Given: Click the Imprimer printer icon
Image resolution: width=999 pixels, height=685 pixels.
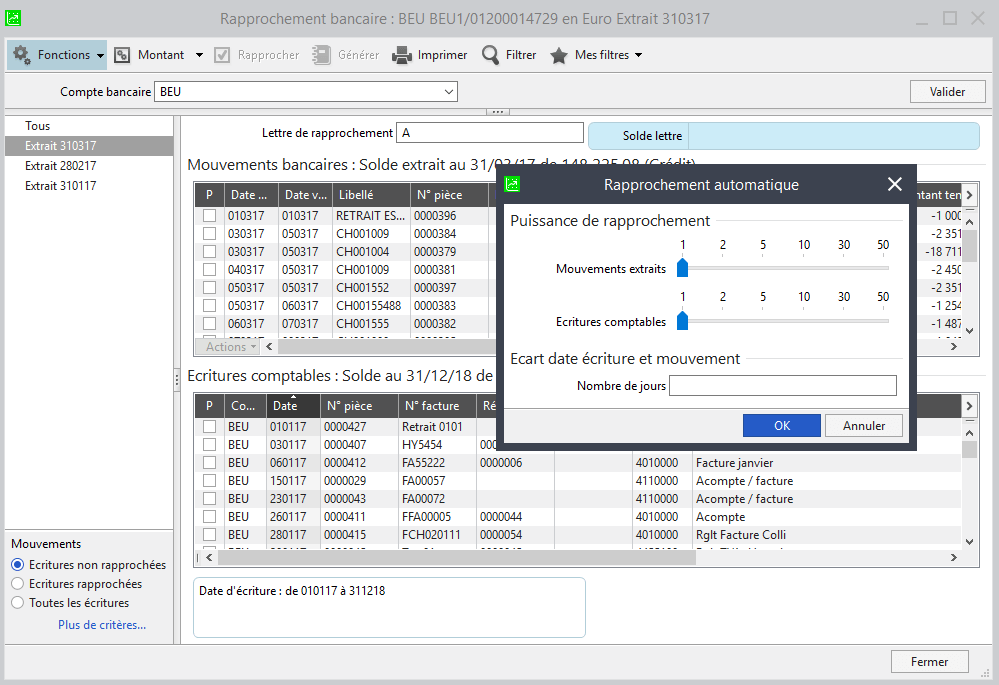Looking at the screenshot, I should (x=401, y=55).
